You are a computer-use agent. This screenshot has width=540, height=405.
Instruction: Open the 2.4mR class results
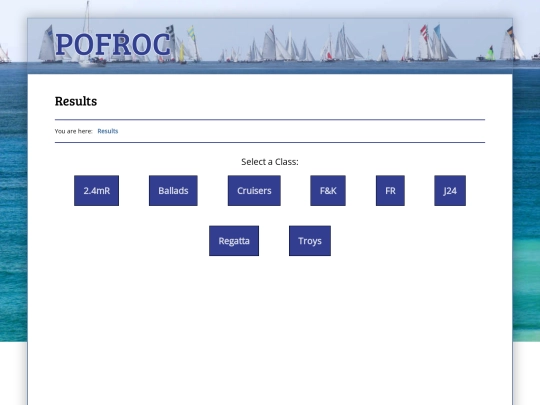pos(96,190)
